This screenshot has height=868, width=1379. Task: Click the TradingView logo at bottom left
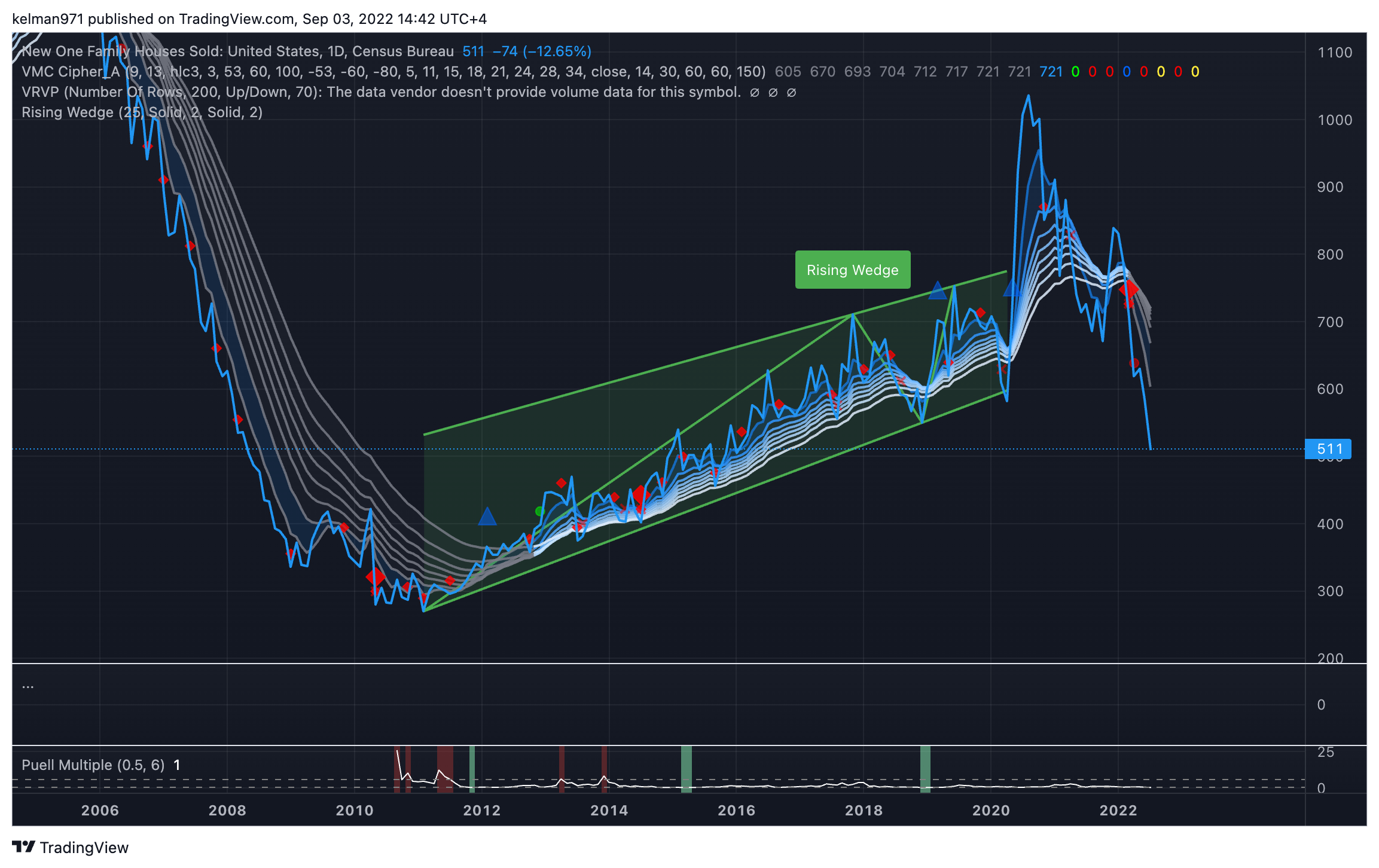[70, 848]
